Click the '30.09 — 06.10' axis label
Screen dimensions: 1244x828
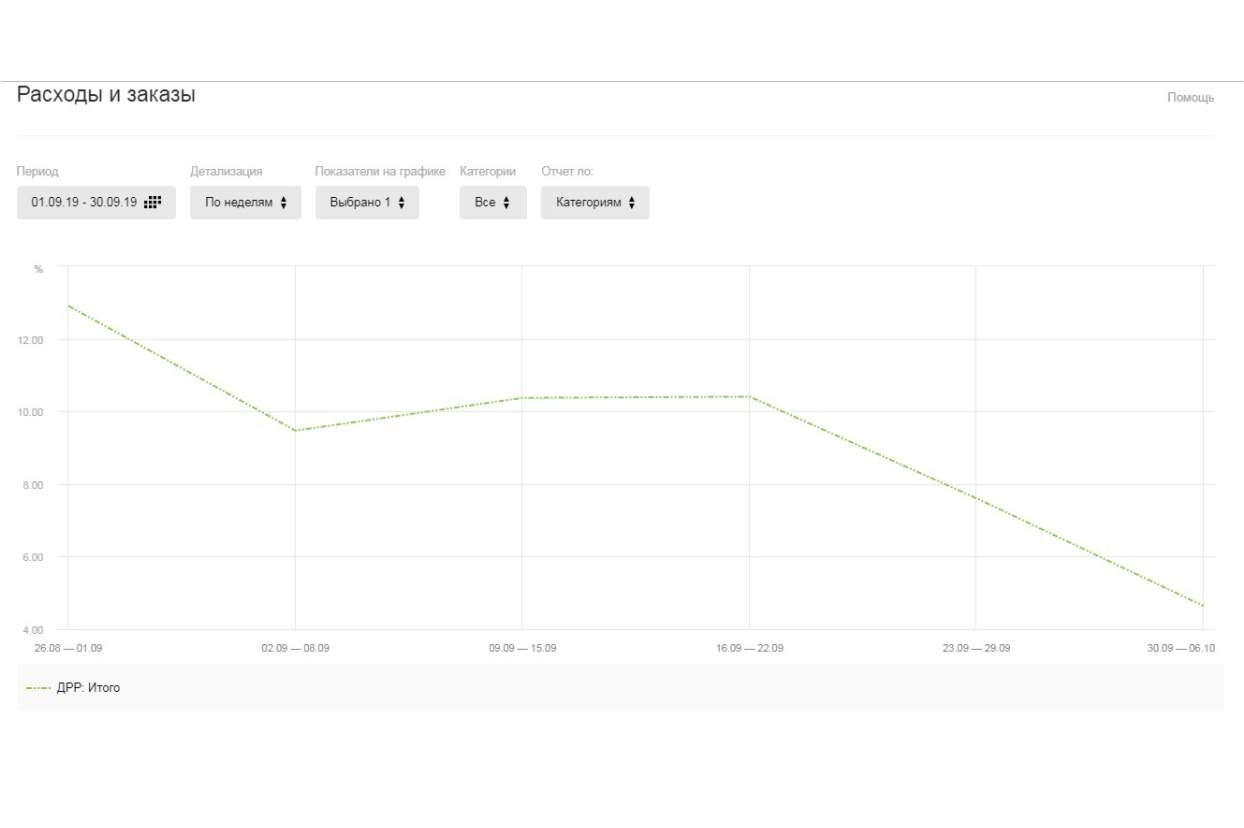[x=1181, y=648]
